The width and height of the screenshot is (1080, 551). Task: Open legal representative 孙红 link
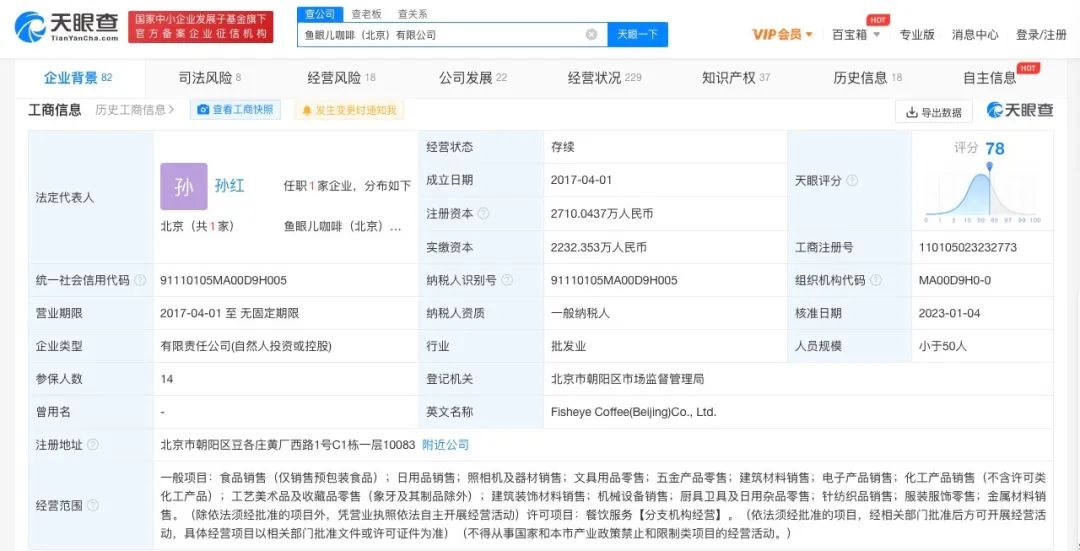click(229, 186)
